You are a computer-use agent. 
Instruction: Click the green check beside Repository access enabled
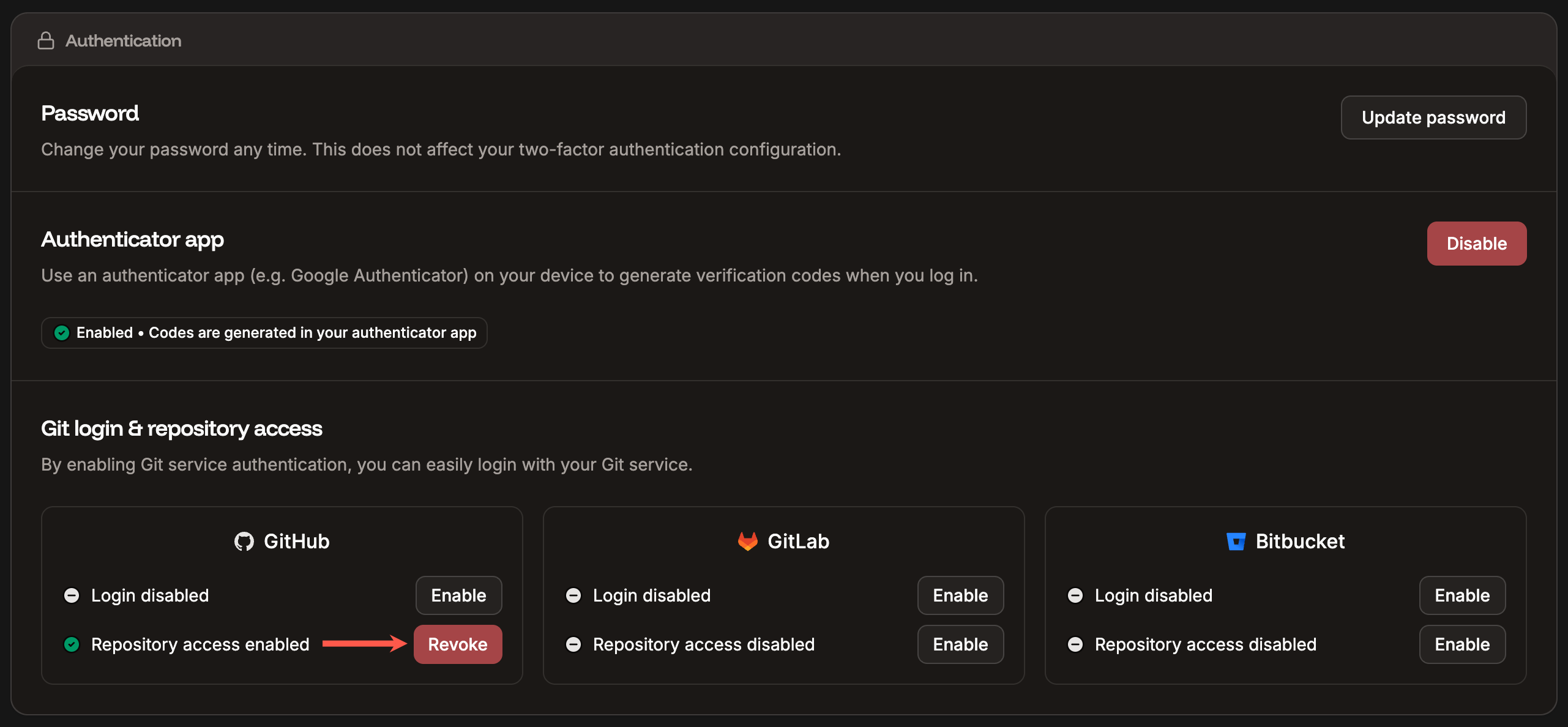(72, 644)
